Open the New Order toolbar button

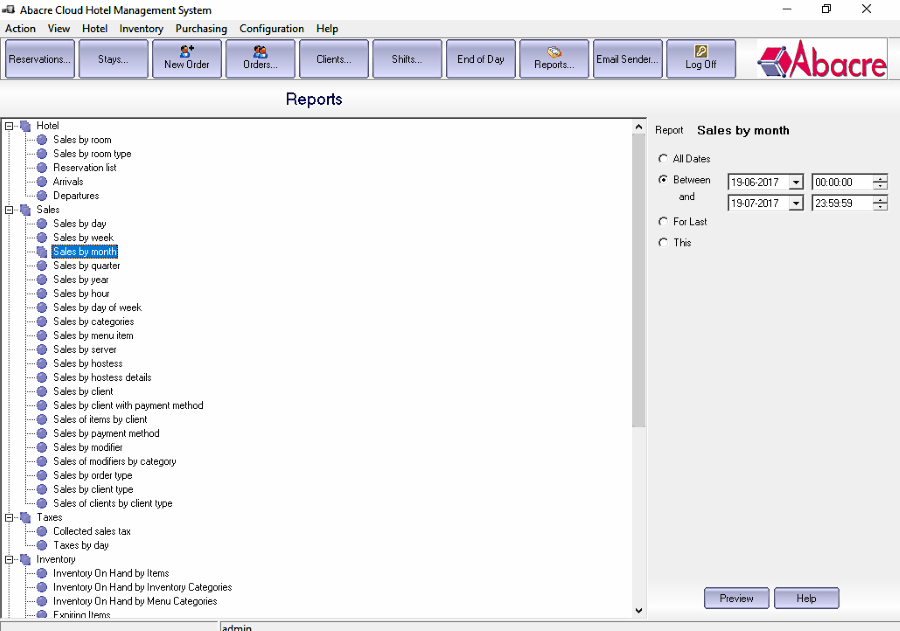[x=187, y=59]
